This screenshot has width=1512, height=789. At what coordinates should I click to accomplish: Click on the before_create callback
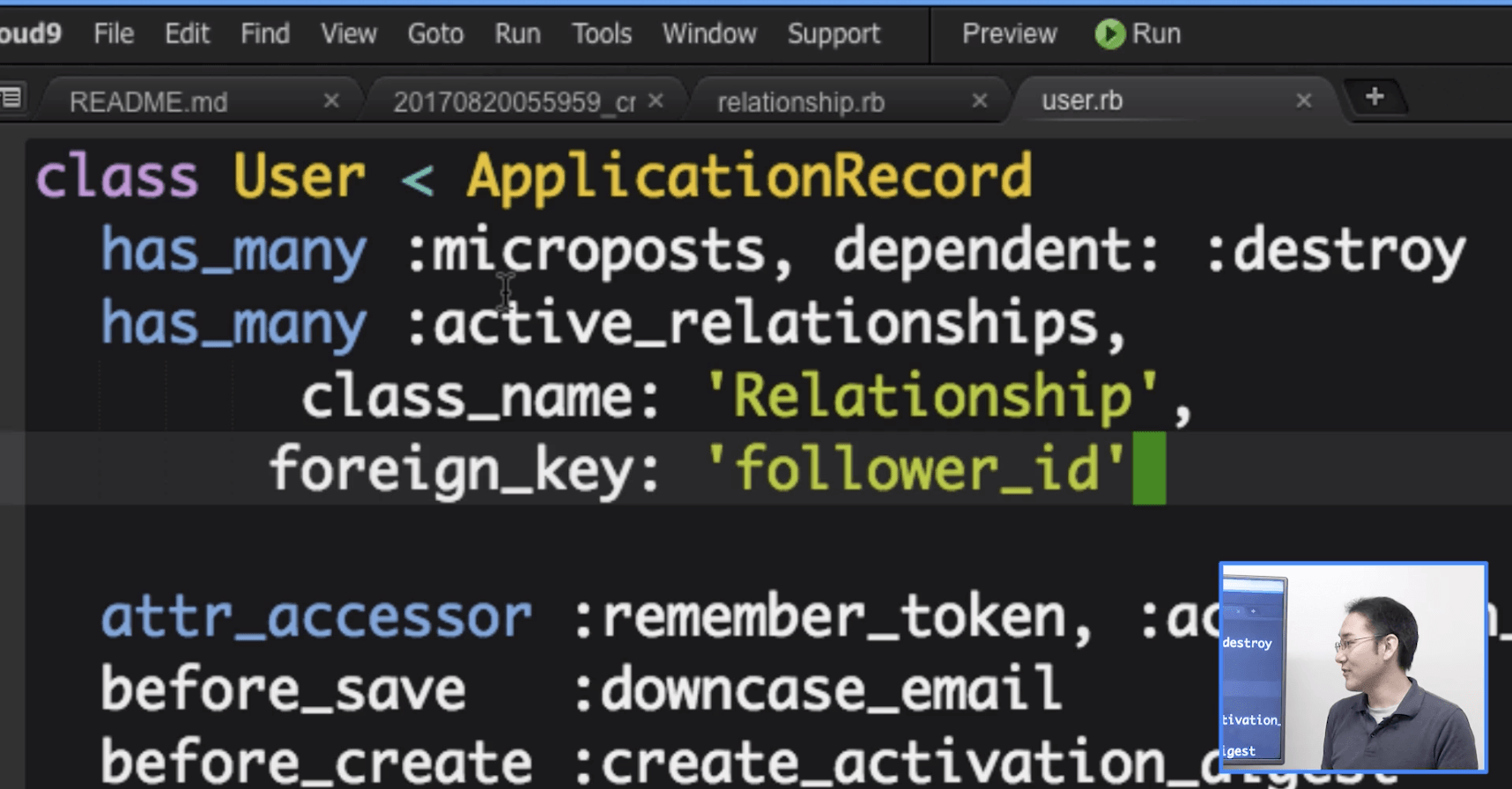pos(316,763)
